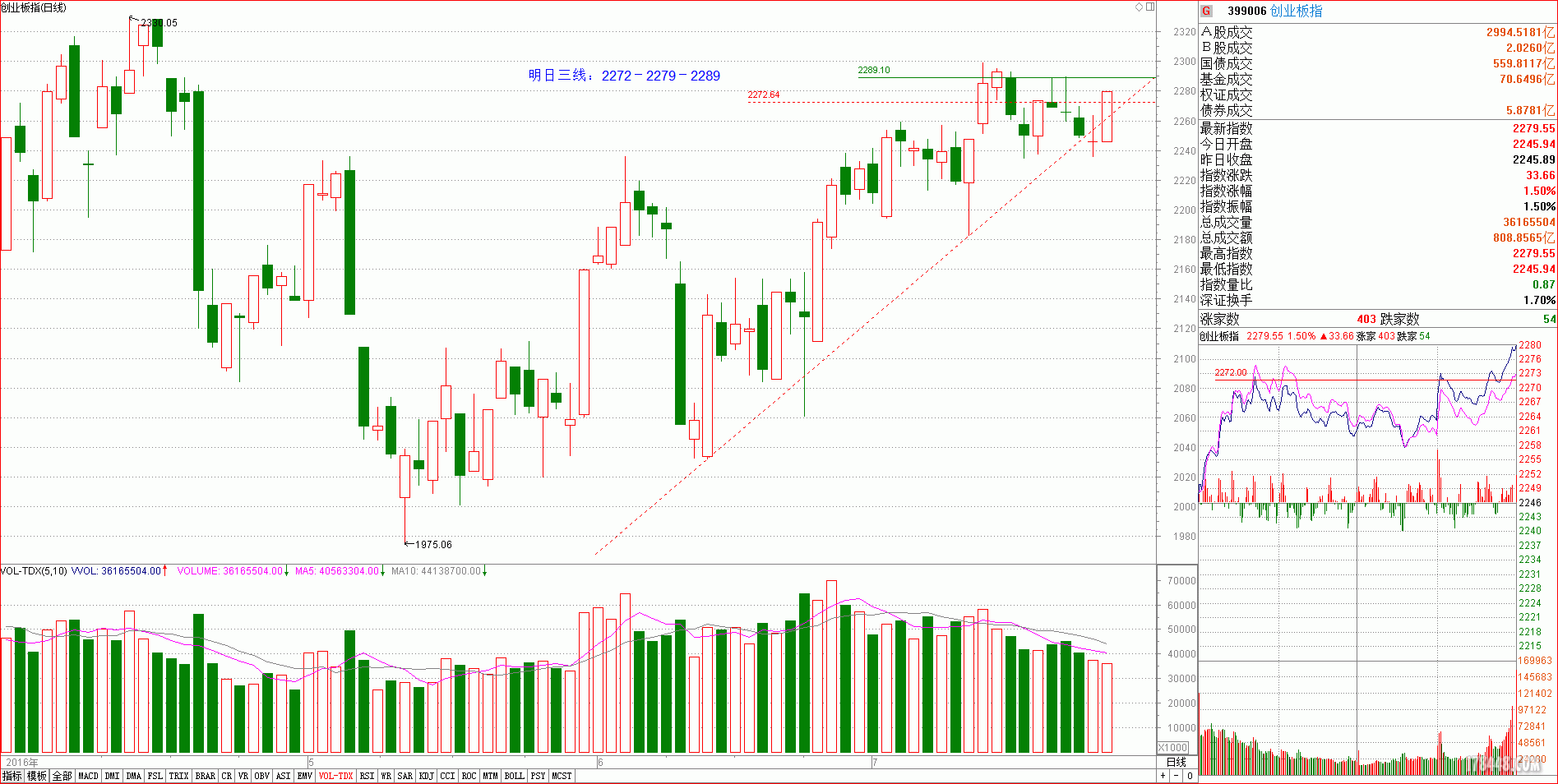
Task: Switch to the VR indicator
Action: point(243,776)
